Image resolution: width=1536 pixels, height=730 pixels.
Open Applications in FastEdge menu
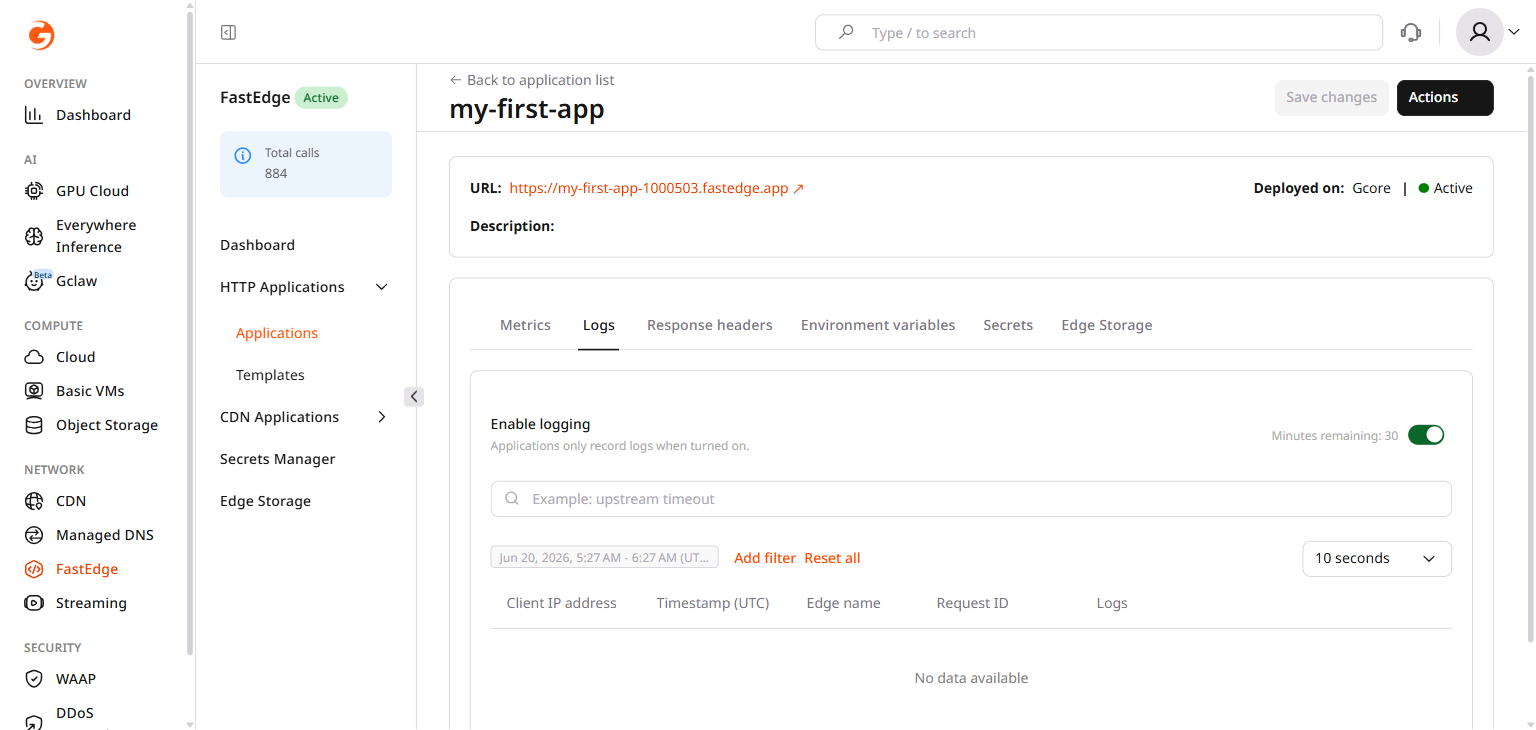pyautogui.click(x=277, y=333)
